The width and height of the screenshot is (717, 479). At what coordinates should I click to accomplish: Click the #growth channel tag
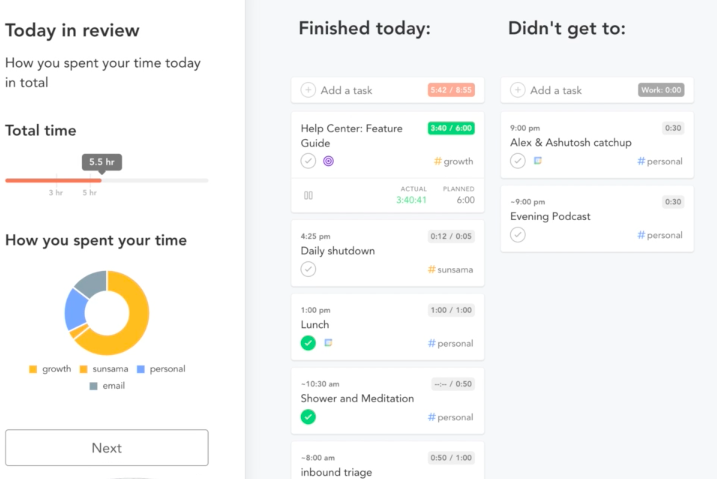tap(453, 161)
